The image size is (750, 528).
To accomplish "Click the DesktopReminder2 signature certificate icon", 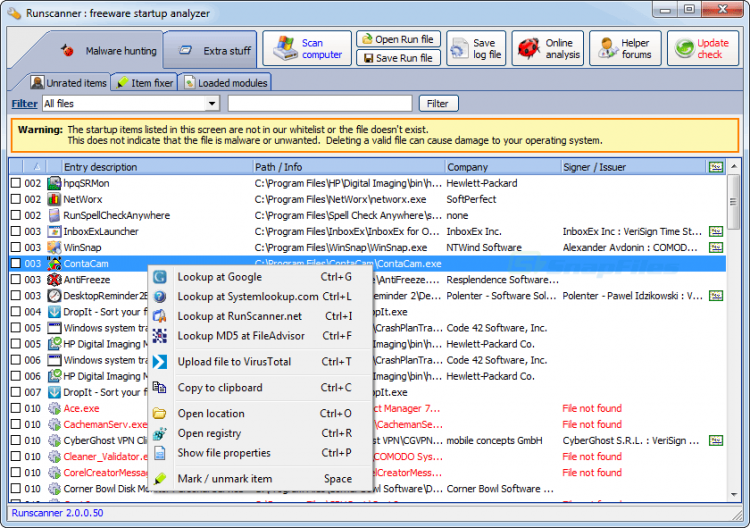I will tap(716, 296).
